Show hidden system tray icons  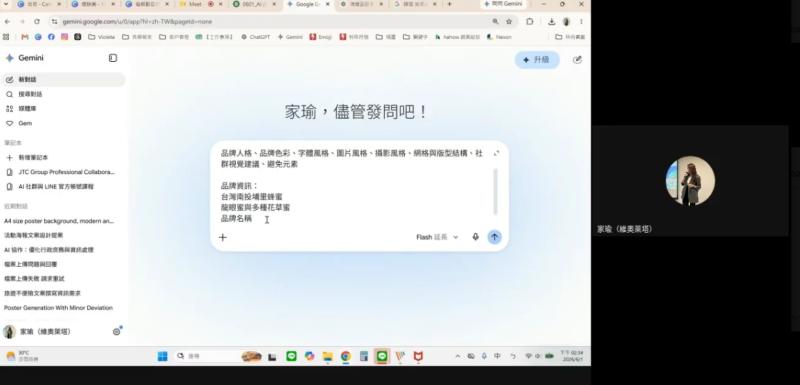tap(457, 356)
